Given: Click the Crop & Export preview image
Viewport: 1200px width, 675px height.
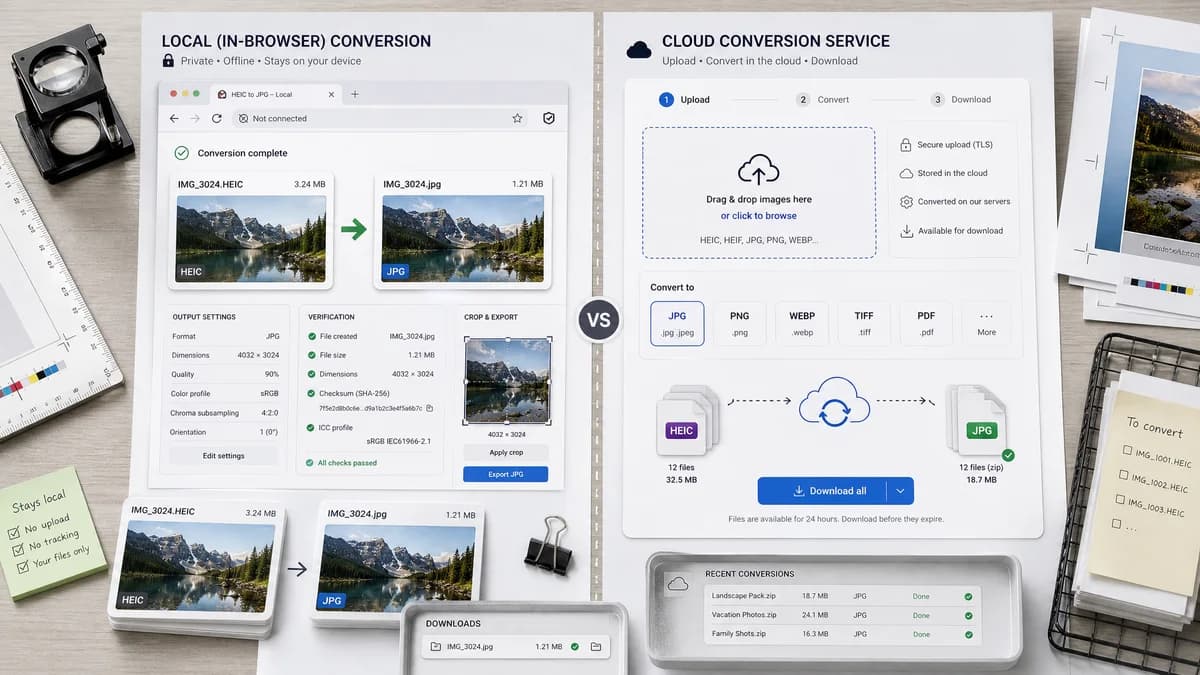Looking at the screenshot, I should tap(506, 381).
